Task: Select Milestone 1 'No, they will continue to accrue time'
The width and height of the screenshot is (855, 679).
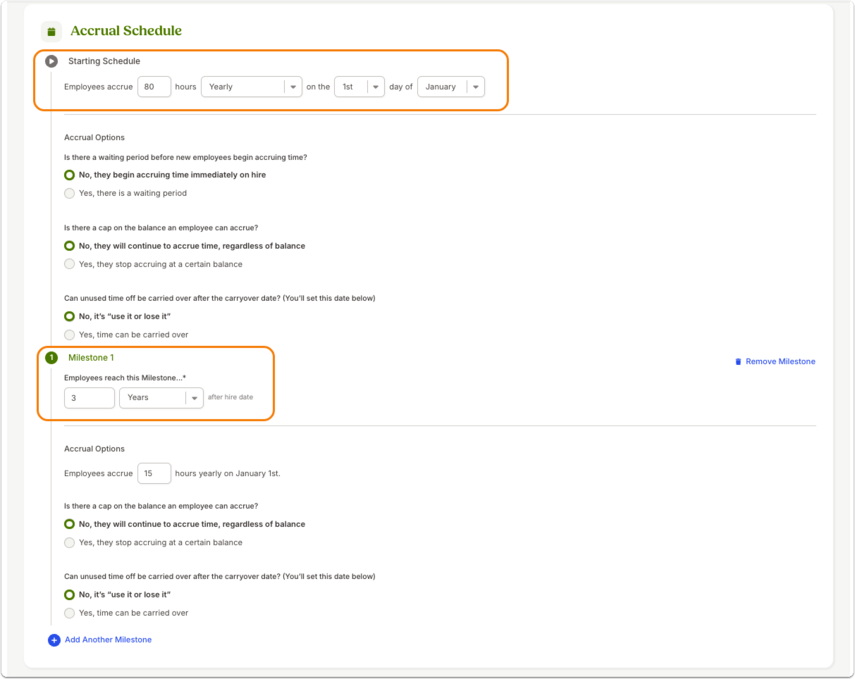Action: pos(69,524)
